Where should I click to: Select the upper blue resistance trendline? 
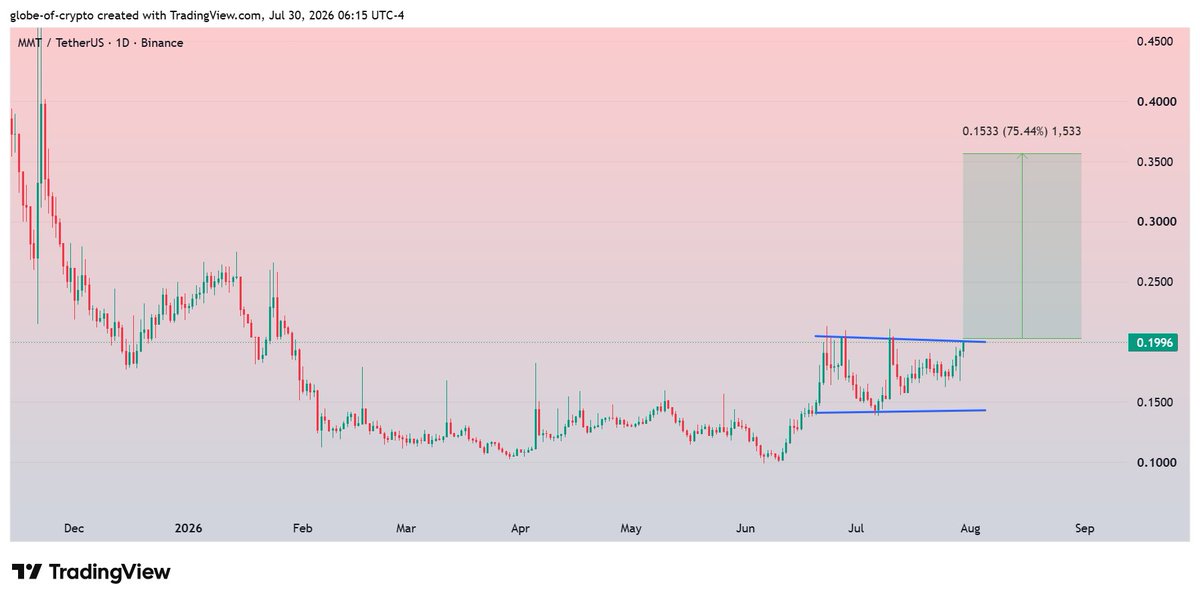900,339
